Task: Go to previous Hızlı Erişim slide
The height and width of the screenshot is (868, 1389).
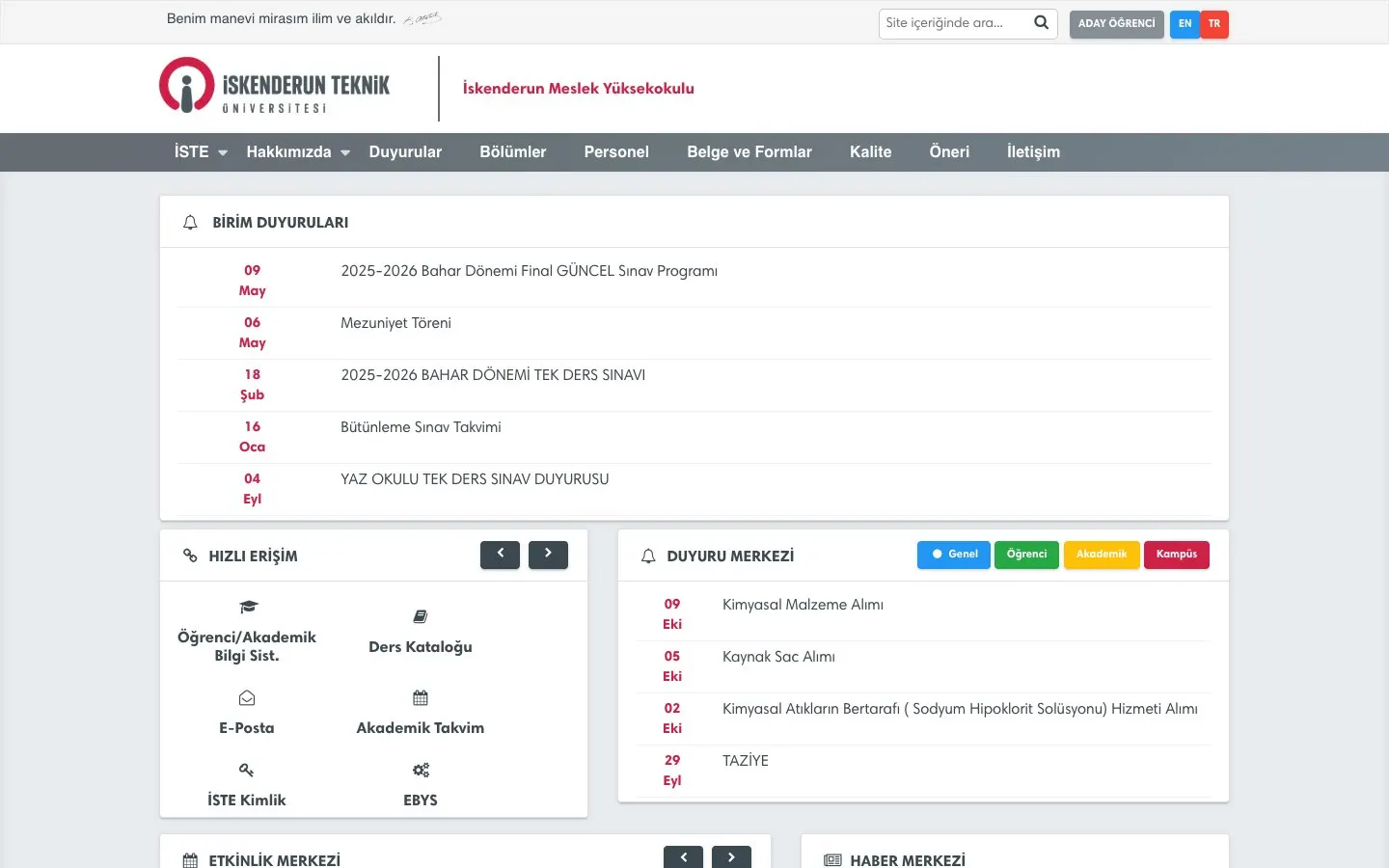Action: 500,555
